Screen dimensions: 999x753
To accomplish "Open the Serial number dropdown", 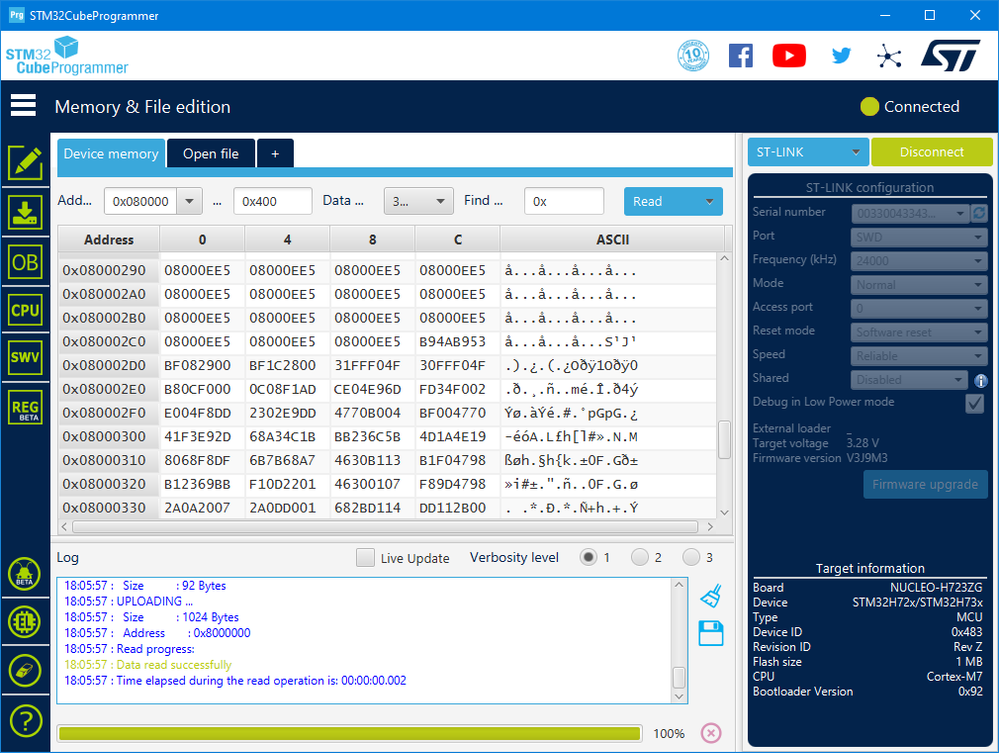I will coord(910,213).
